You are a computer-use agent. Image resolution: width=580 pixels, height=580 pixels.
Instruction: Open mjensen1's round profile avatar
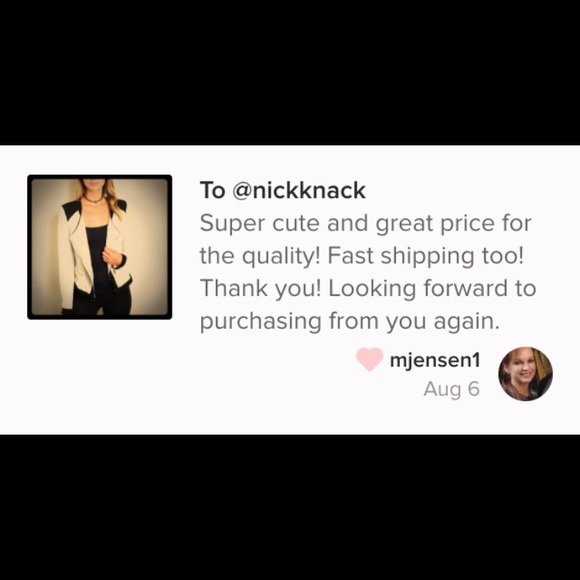(525, 374)
